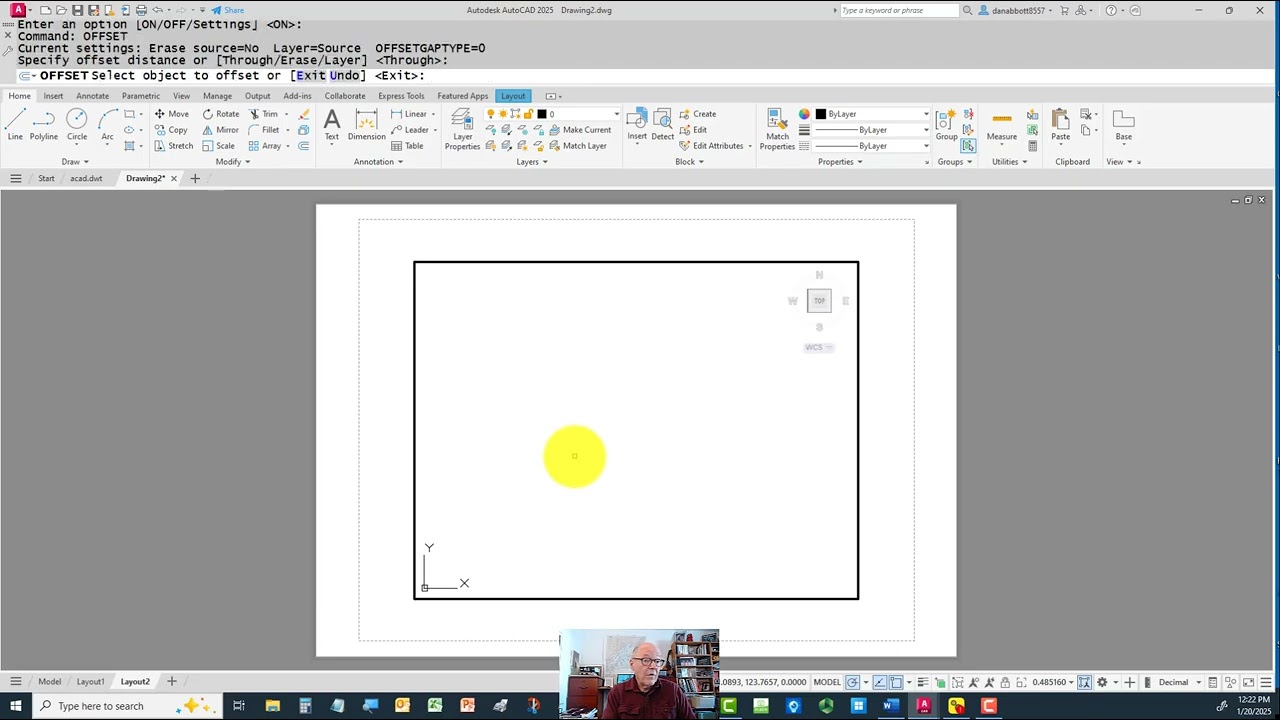Toggle clean screen in status bar
This screenshot has width=1280, height=720.
[x=1248, y=682]
